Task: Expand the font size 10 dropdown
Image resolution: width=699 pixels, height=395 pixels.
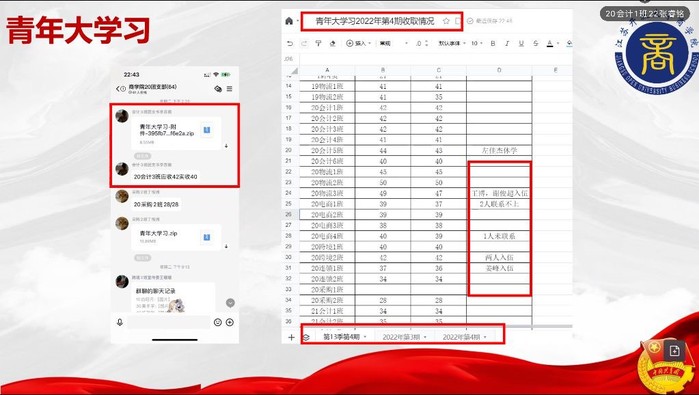Action: pyautogui.click(x=477, y=43)
